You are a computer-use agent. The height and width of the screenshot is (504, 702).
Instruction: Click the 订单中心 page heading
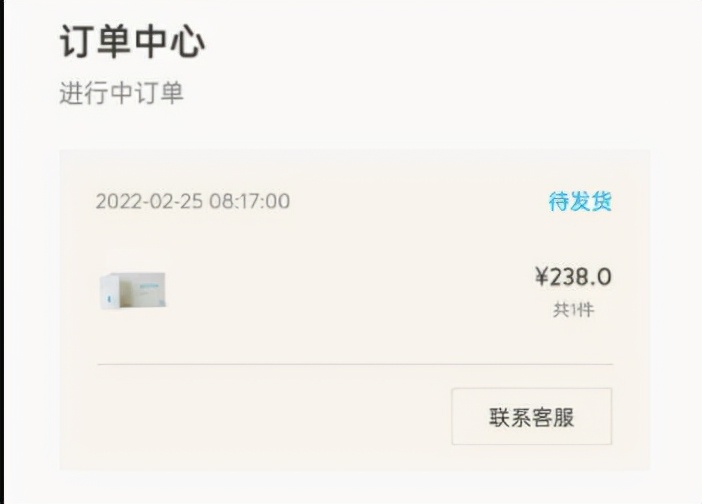pos(133,42)
